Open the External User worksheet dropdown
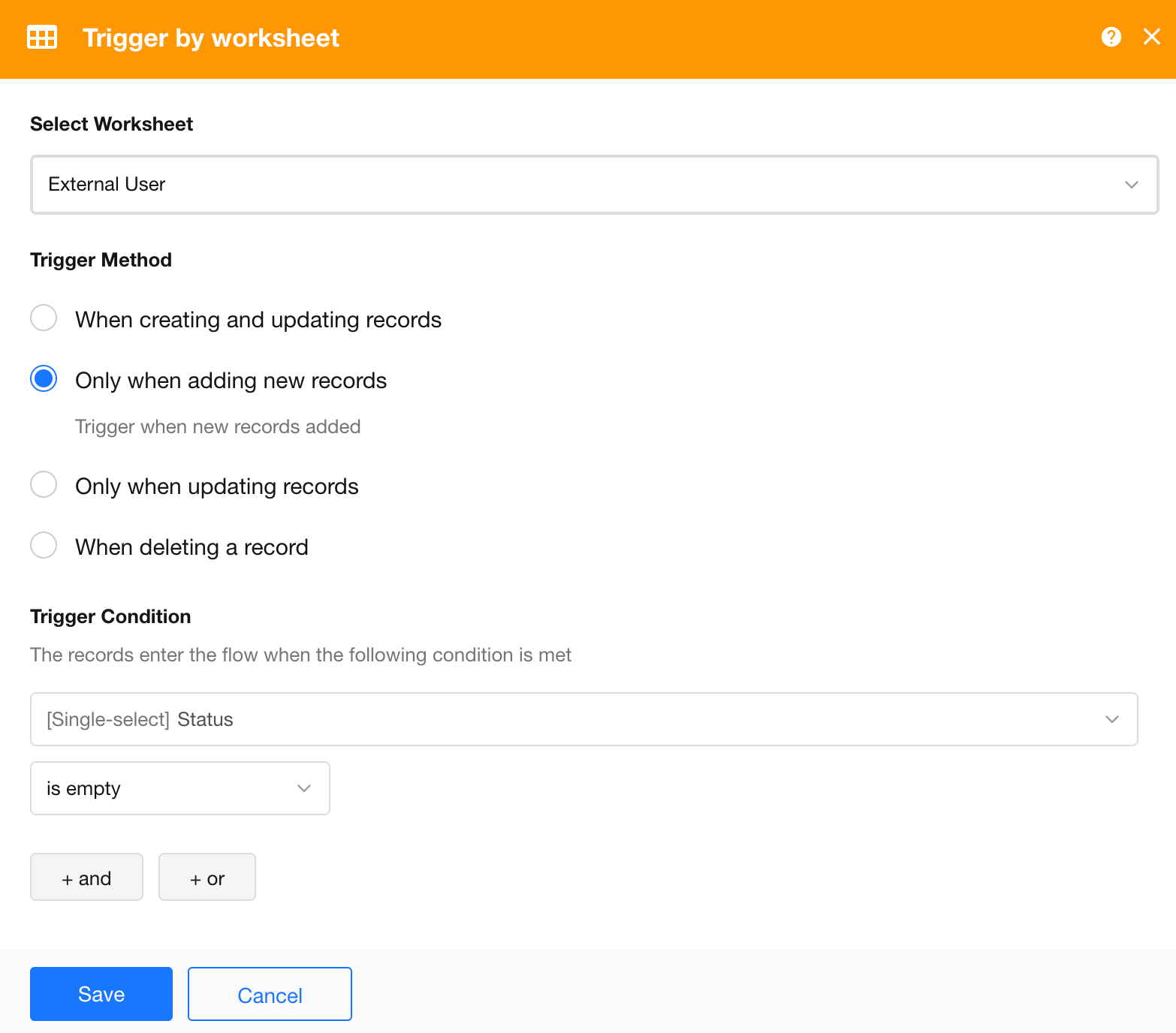 [x=594, y=185]
